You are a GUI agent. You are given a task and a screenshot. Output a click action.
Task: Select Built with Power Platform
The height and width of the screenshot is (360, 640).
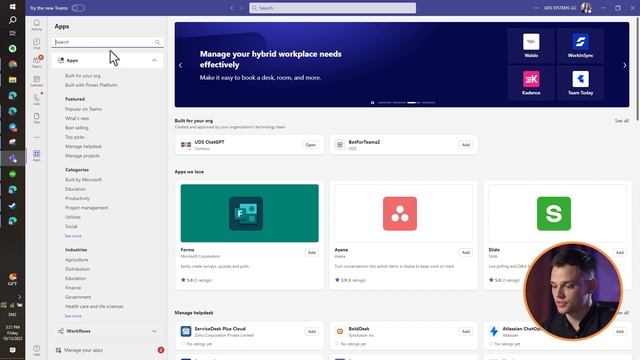91,85
